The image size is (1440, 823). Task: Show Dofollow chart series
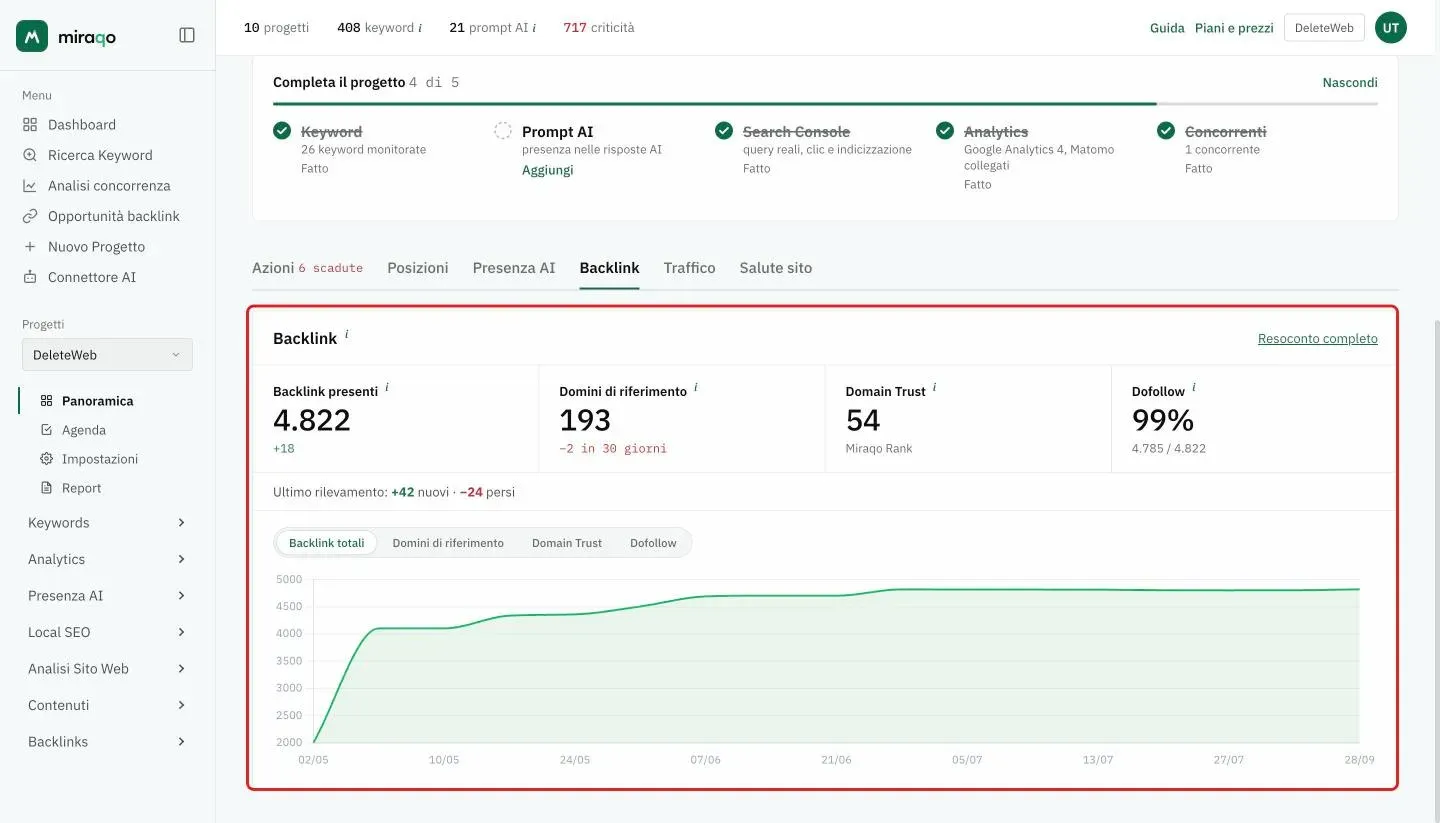(x=653, y=543)
